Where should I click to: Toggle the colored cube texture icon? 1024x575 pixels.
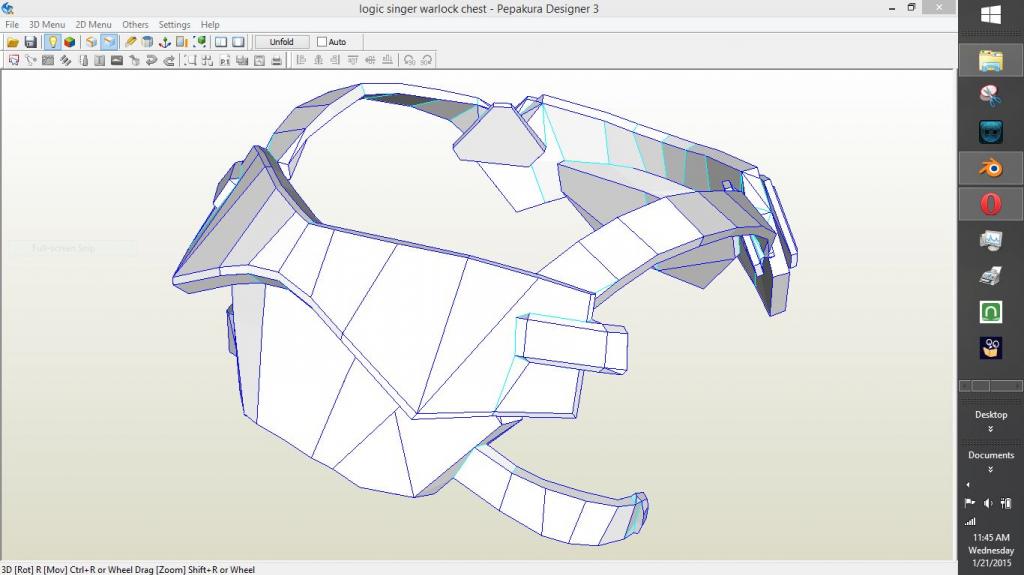(x=70, y=42)
